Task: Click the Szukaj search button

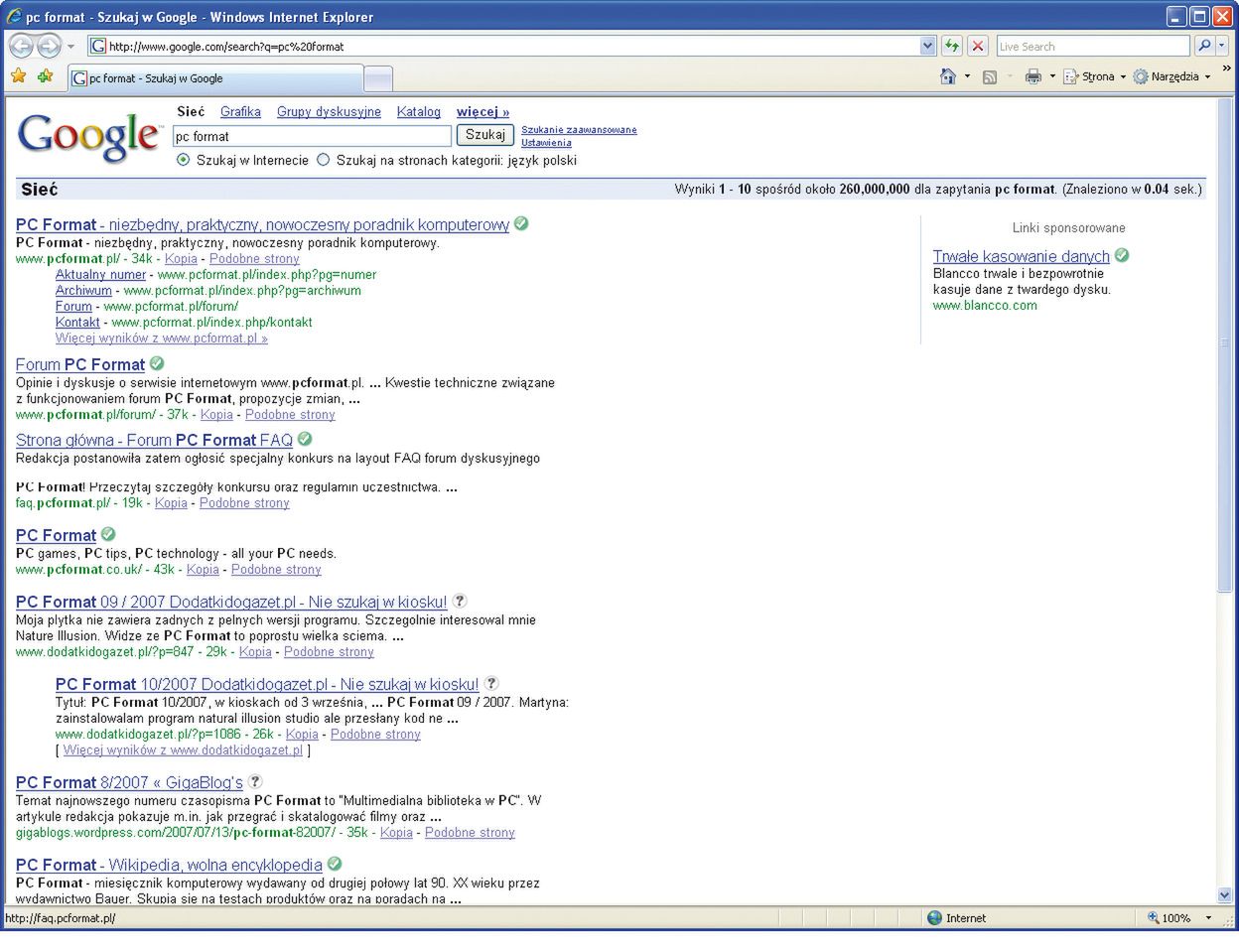Action: click(x=485, y=135)
